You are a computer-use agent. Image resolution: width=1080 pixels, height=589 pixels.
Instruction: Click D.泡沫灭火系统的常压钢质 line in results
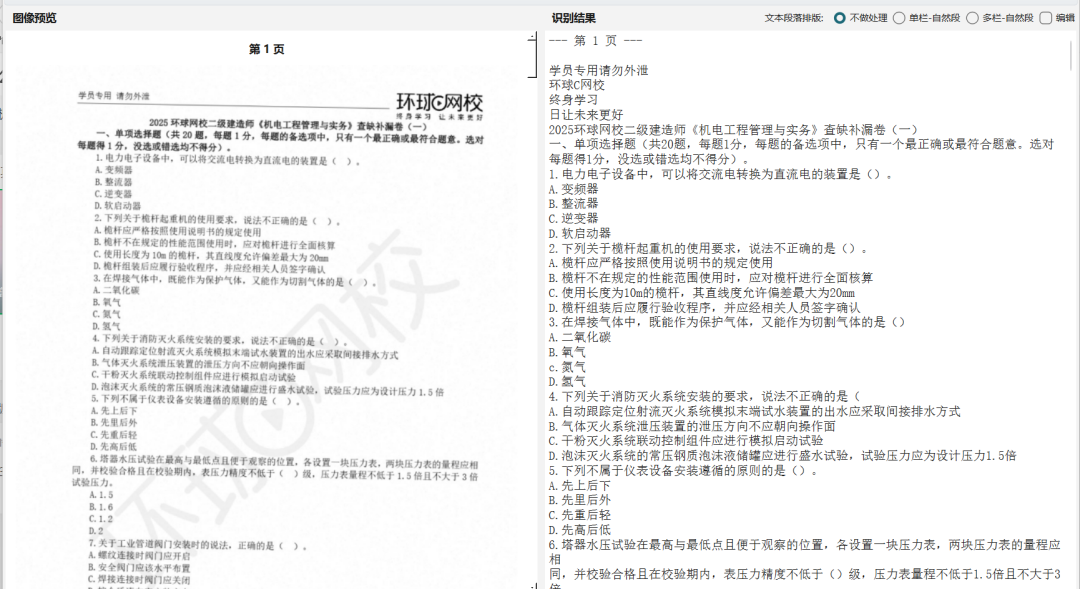tap(782, 456)
